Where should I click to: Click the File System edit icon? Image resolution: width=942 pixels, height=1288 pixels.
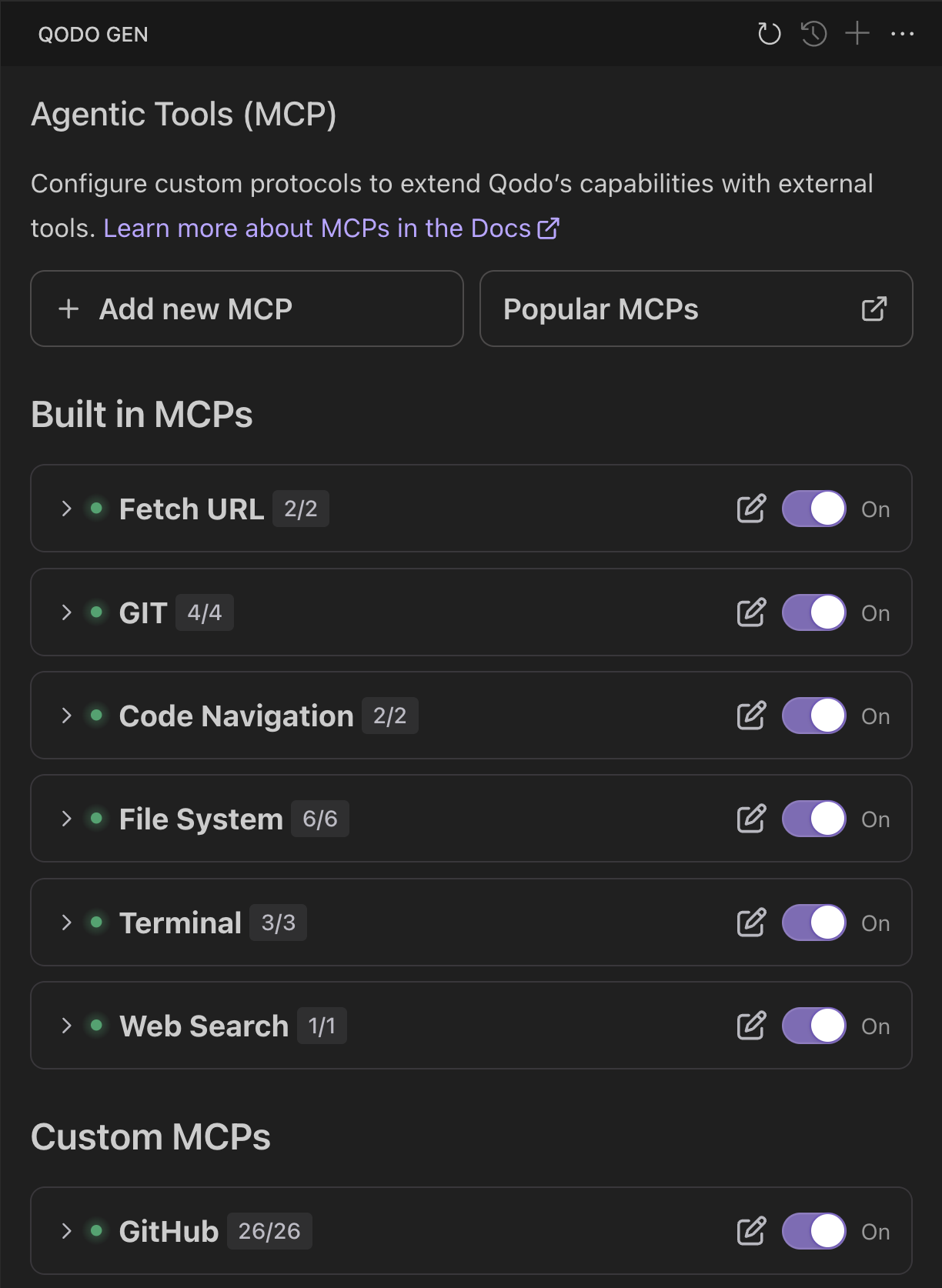[751, 819]
